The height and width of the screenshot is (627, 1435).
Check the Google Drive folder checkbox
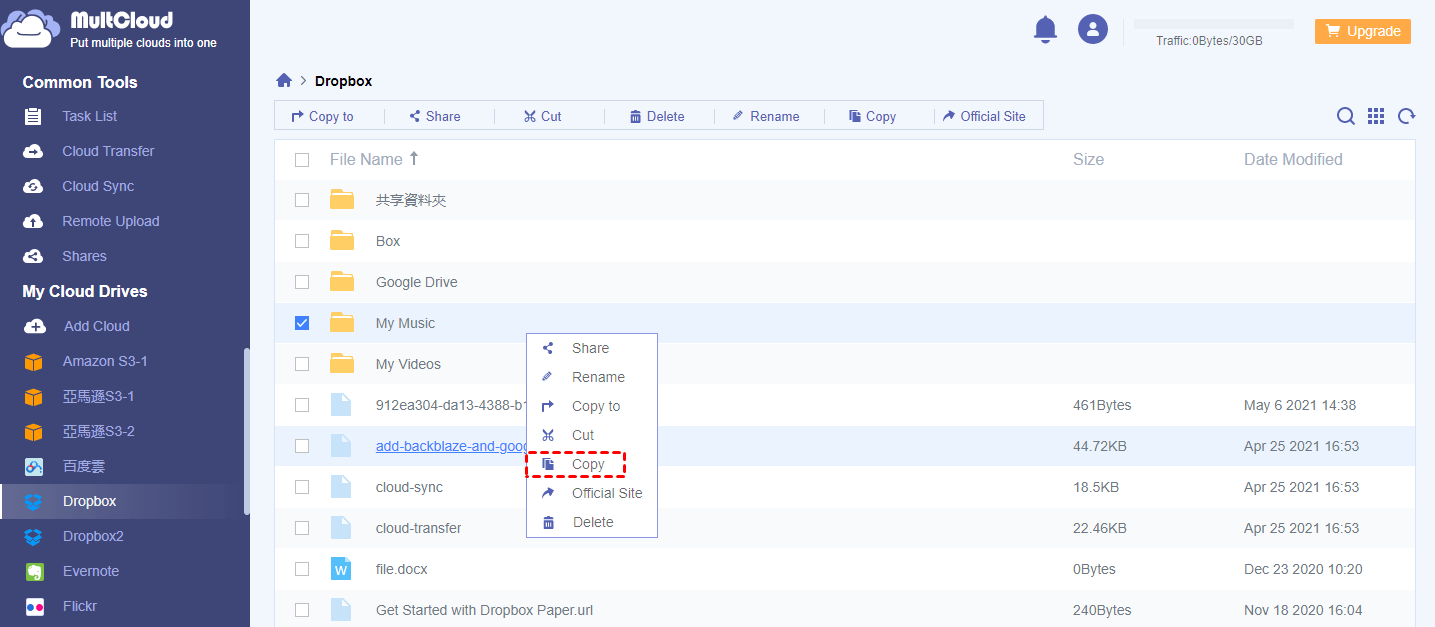[302, 282]
